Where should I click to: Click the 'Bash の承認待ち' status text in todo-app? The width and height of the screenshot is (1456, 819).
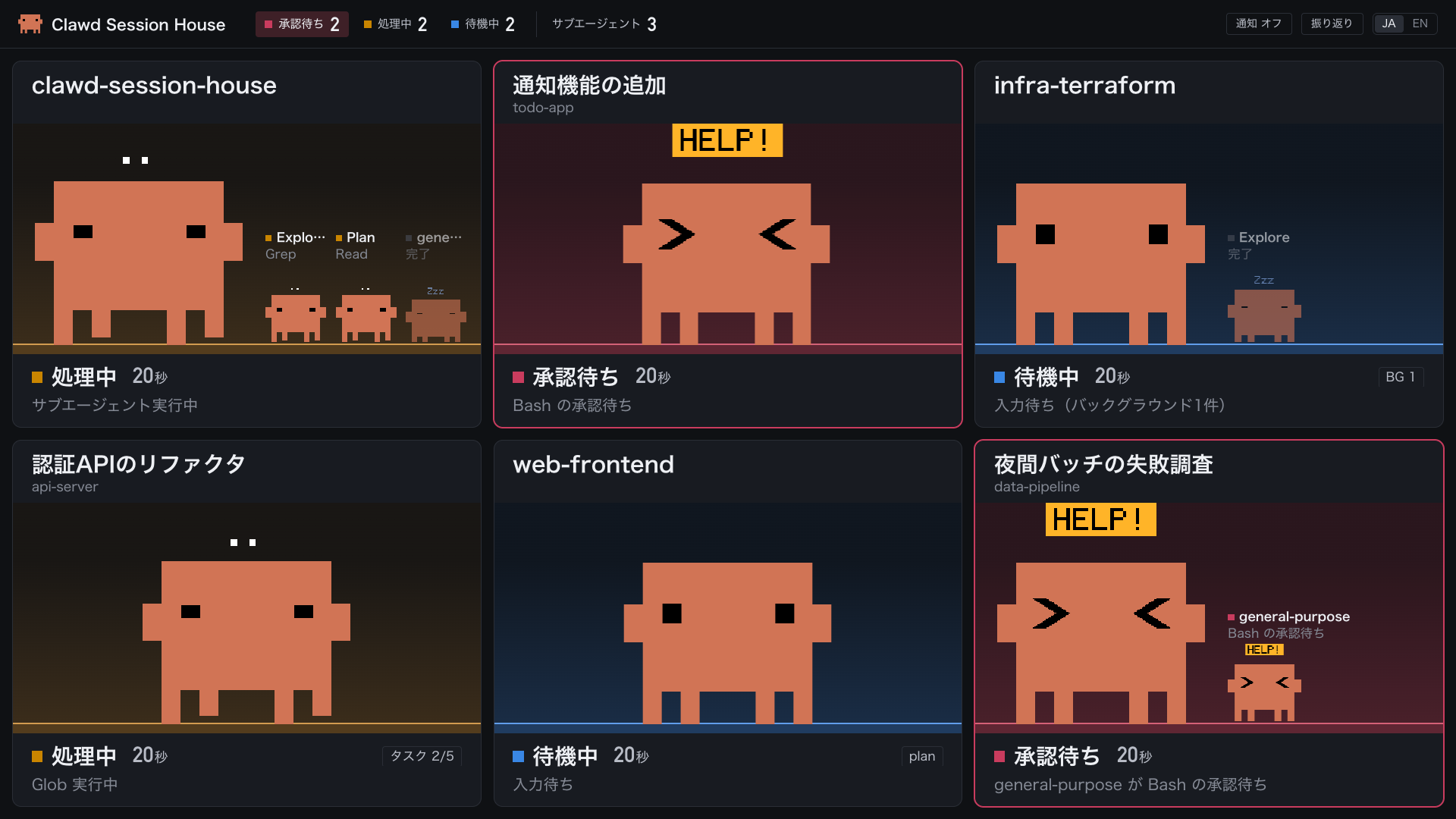pos(573,406)
